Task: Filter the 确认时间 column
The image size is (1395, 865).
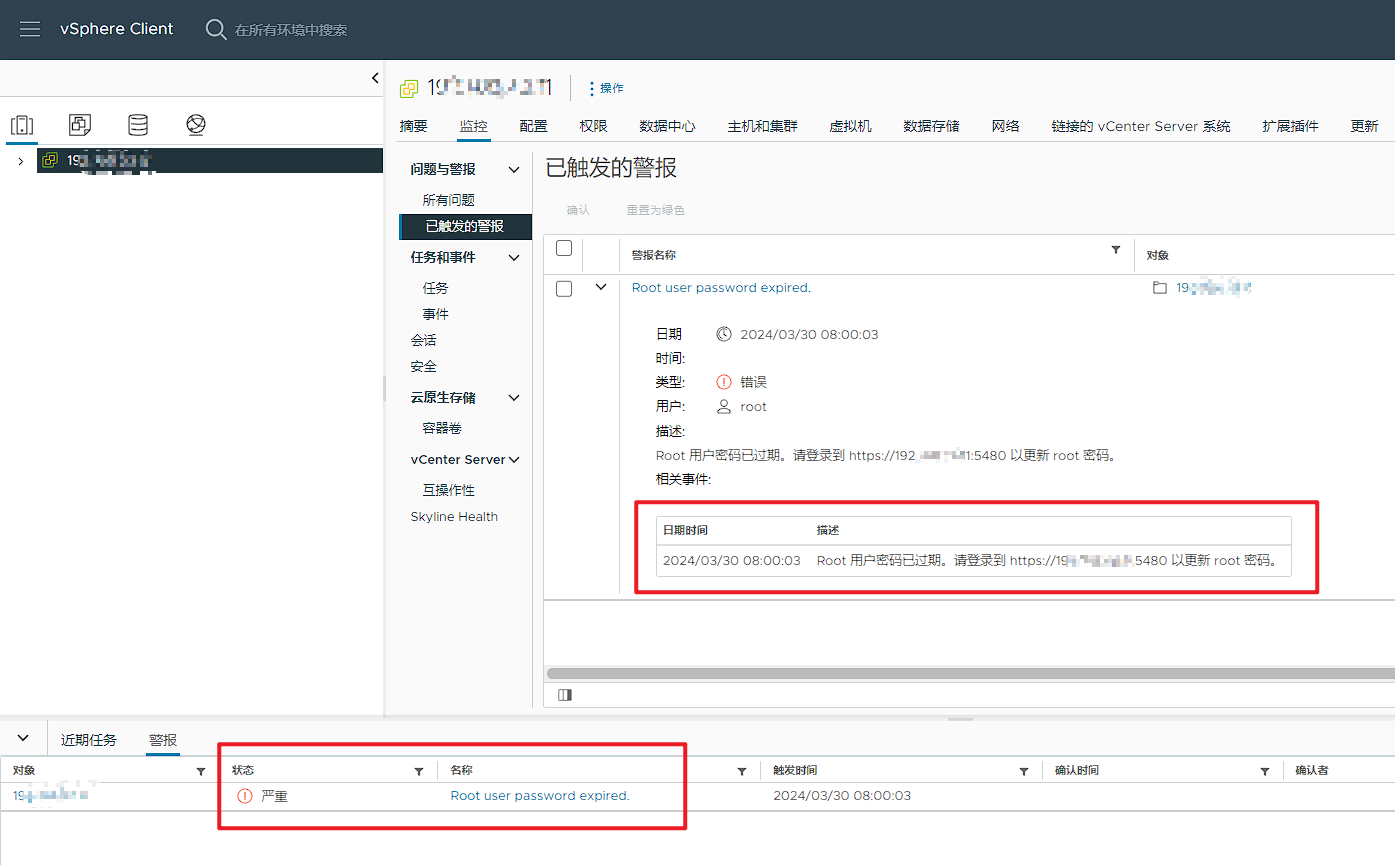Action: point(1265,771)
